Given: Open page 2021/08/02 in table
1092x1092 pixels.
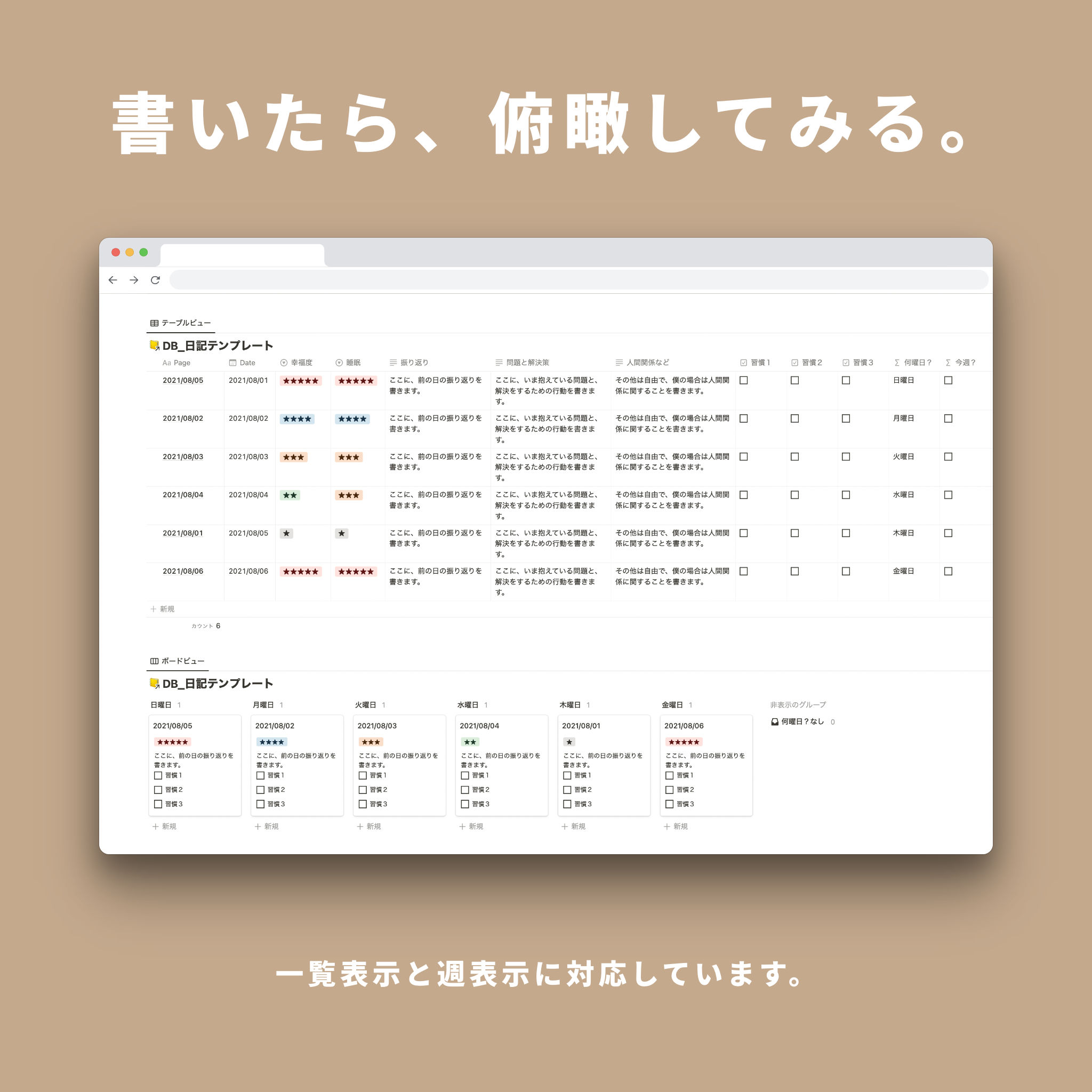Looking at the screenshot, I should [183, 418].
